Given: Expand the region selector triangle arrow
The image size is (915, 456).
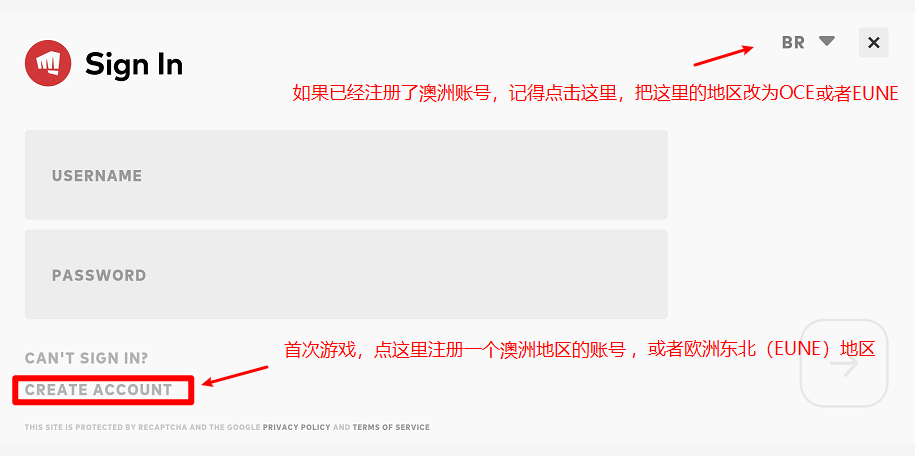Looking at the screenshot, I should [827, 41].
